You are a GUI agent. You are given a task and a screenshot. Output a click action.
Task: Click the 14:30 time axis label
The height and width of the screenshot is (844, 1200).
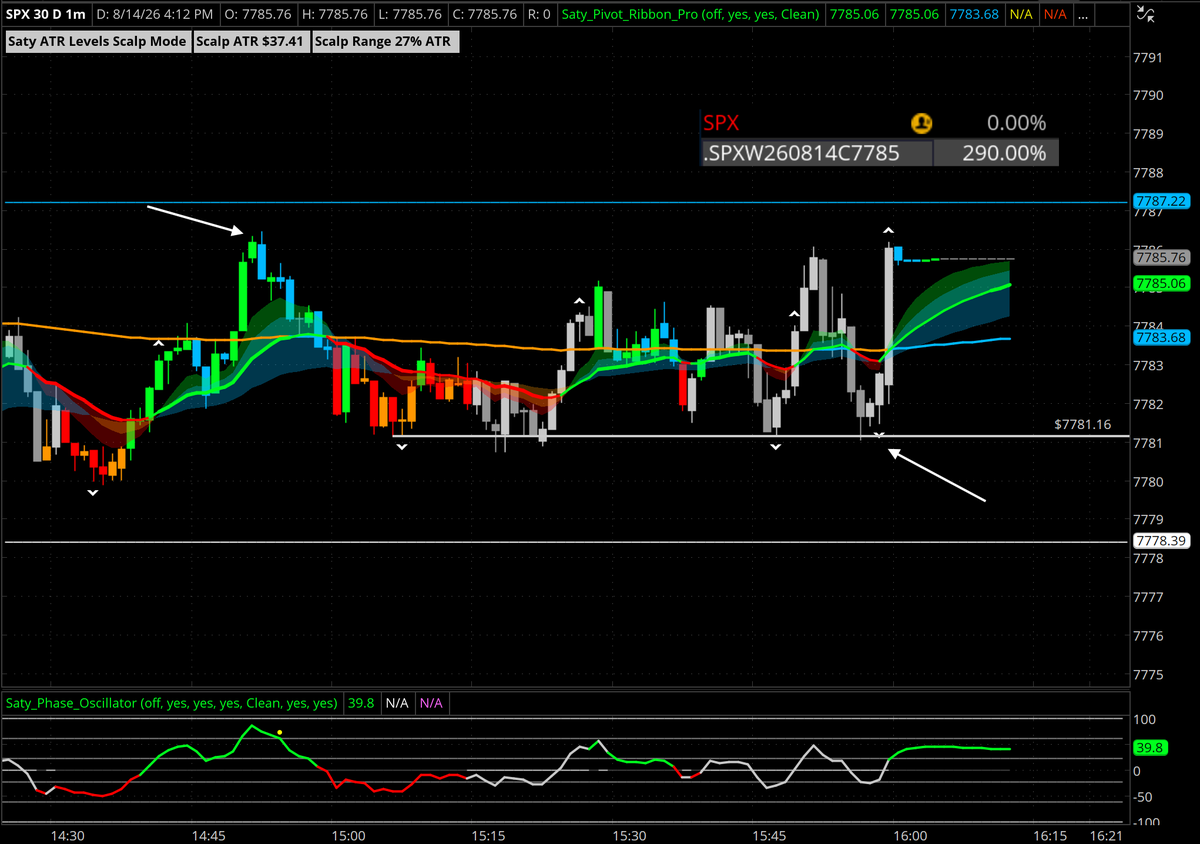pos(67,836)
